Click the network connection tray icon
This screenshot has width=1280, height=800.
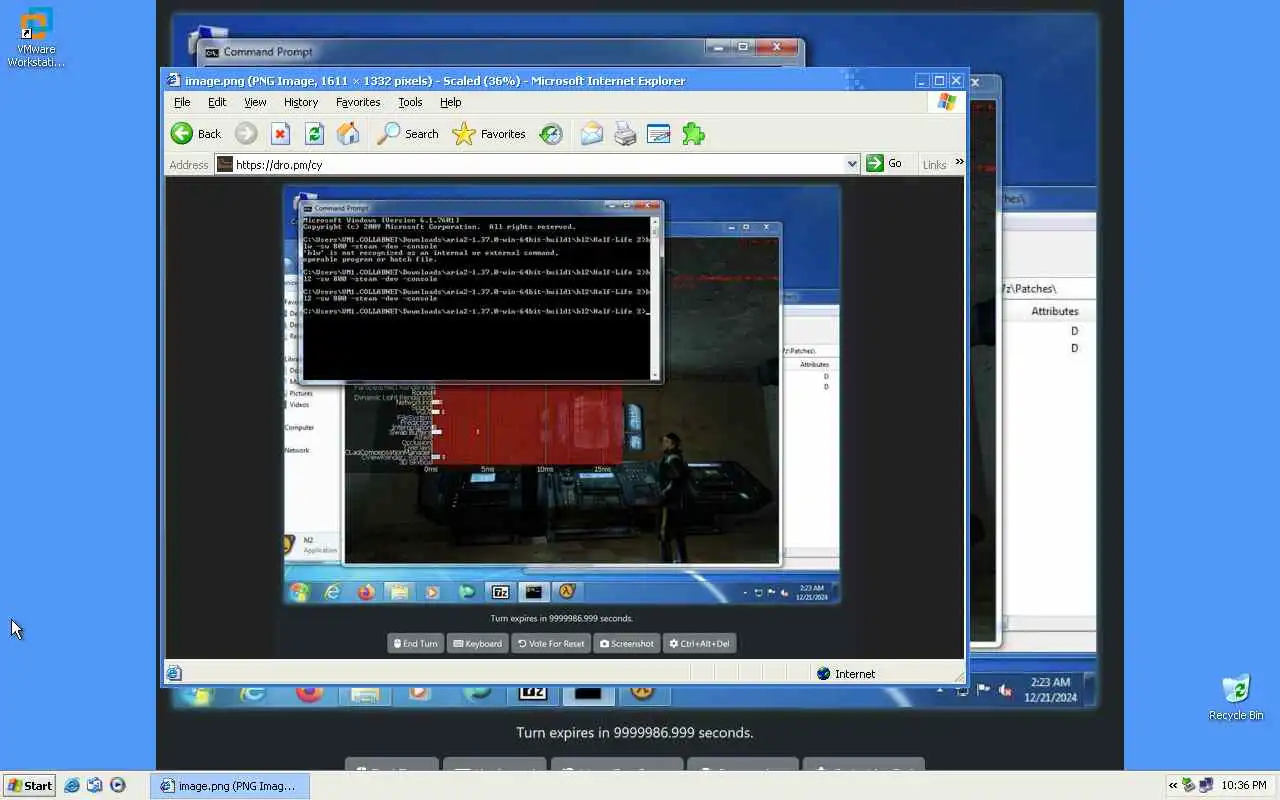pyautogui.click(x=1206, y=786)
